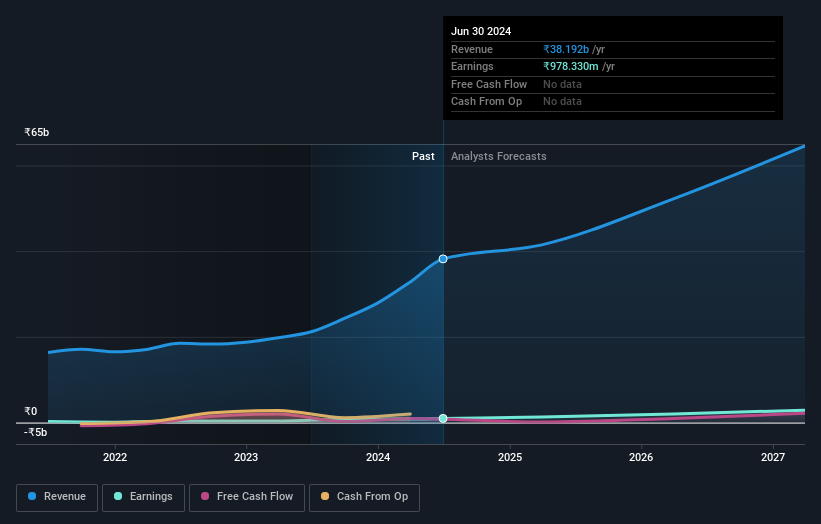This screenshot has height=524, width=821.
Task: Click the 2027 x-axis label
Action: pyautogui.click(x=773, y=458)
